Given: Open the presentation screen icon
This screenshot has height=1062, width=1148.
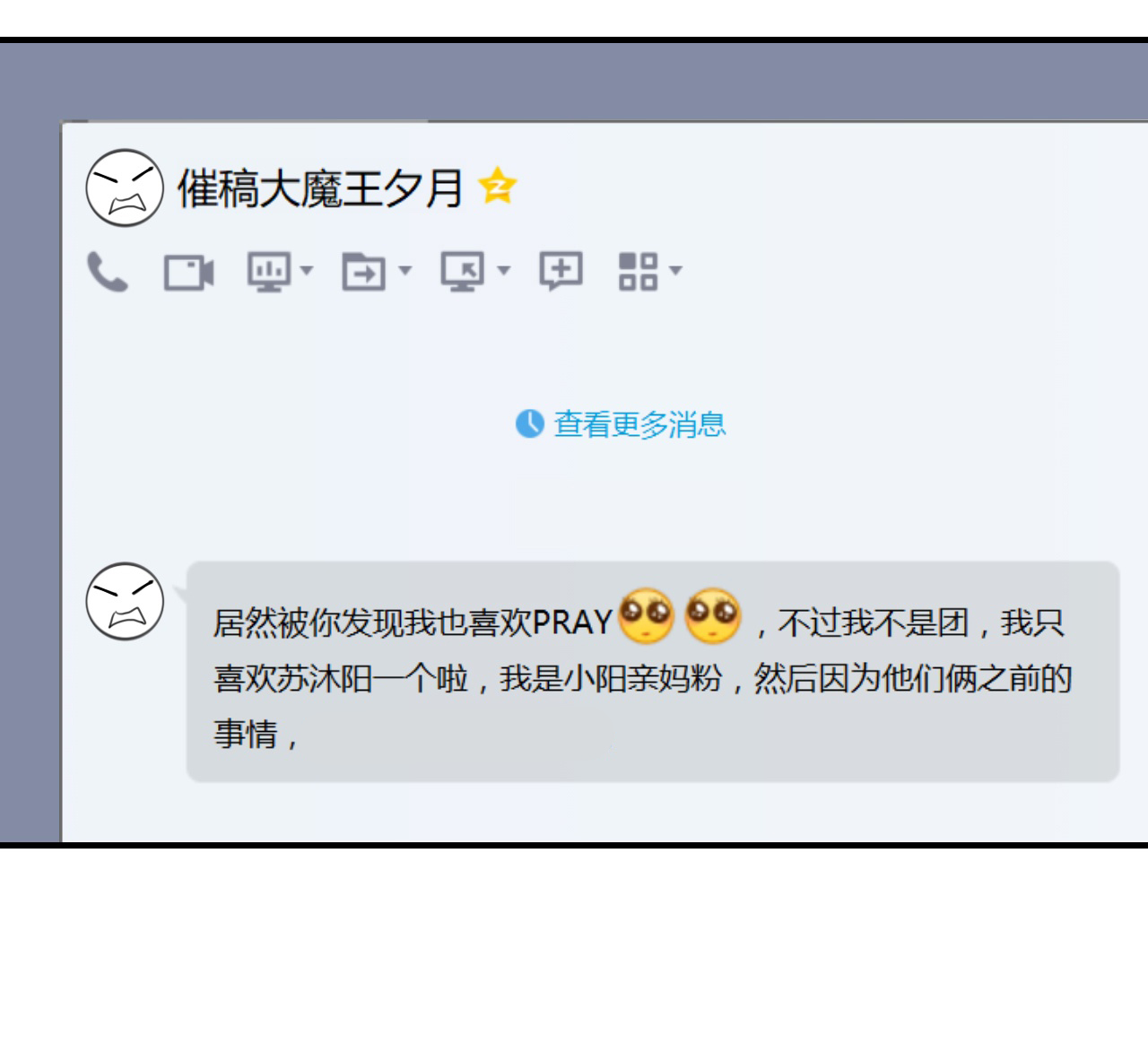Looking at the screenshot, I should [268, 272].
